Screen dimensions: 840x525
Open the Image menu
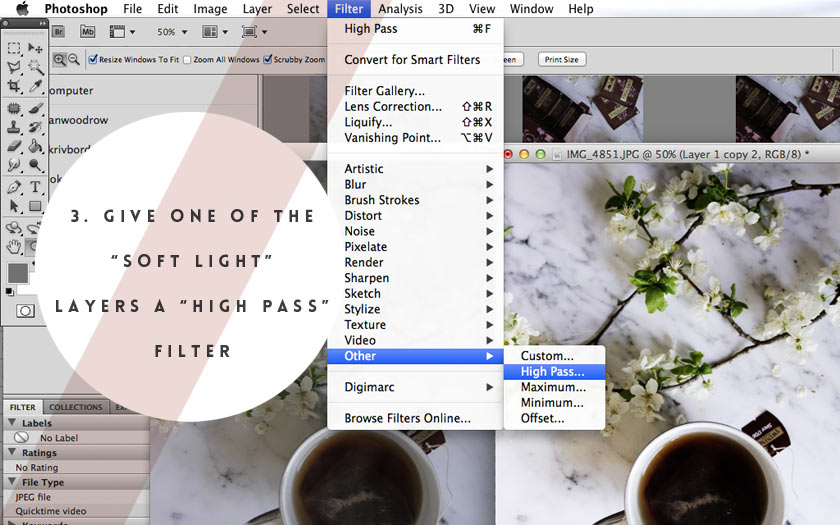tap(210, 9)
